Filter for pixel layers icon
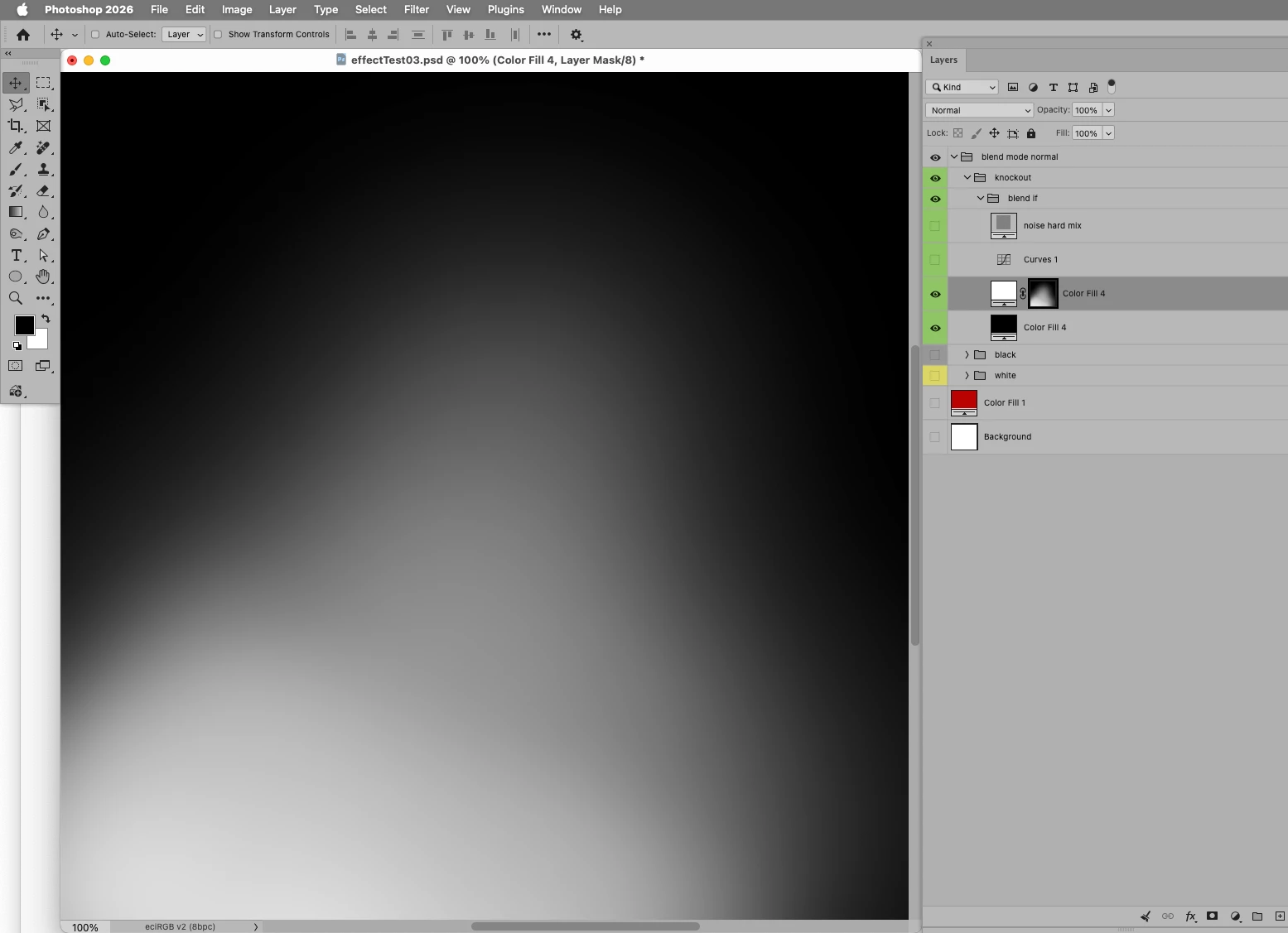Viewport: 1288px width, 933px height. point(1013,87)
